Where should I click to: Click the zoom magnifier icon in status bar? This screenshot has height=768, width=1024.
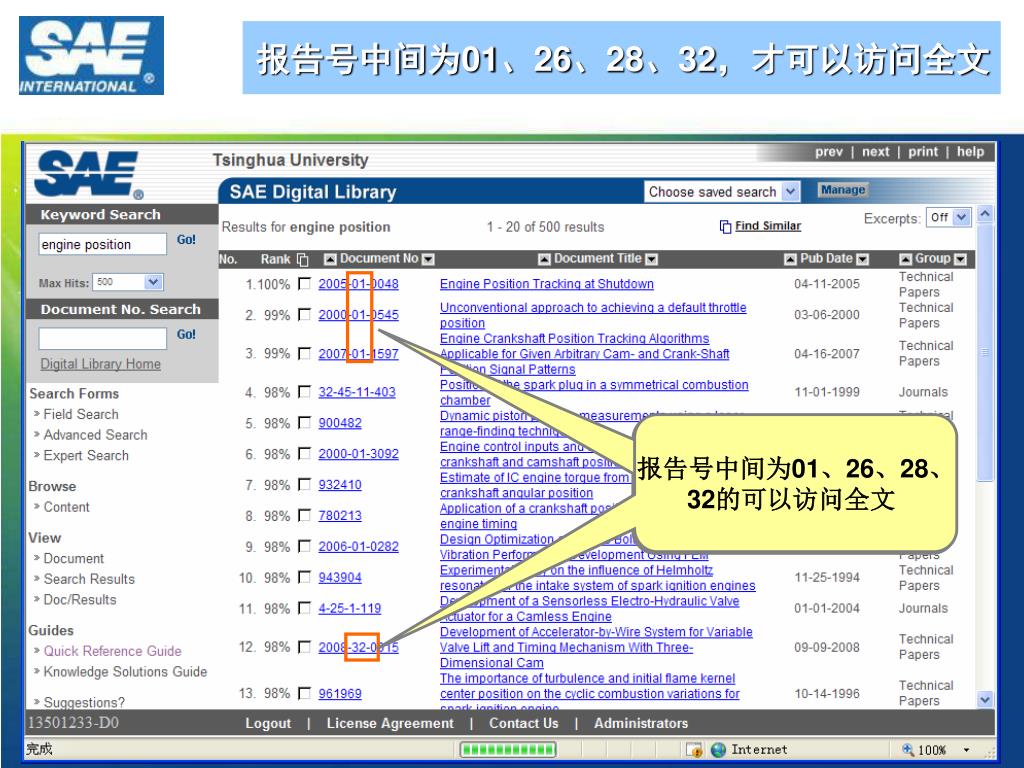tap(908, 750)
